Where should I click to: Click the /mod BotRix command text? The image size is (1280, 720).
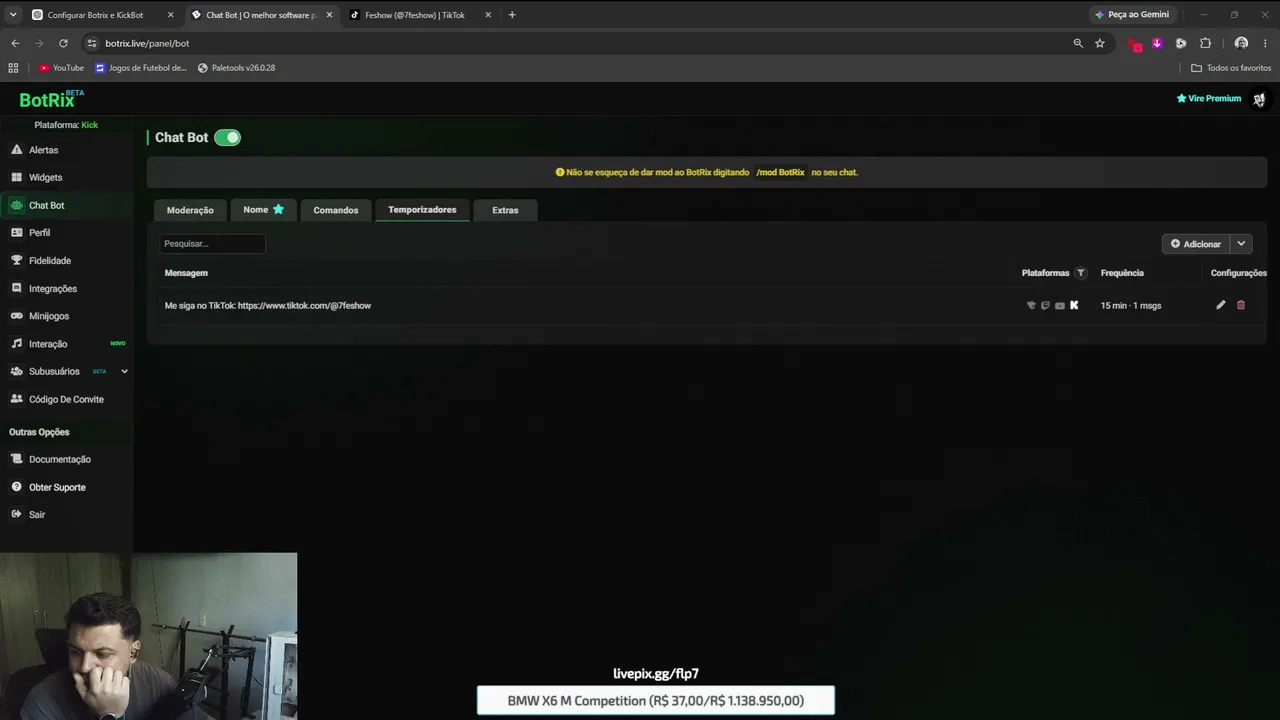pos(780,172)
